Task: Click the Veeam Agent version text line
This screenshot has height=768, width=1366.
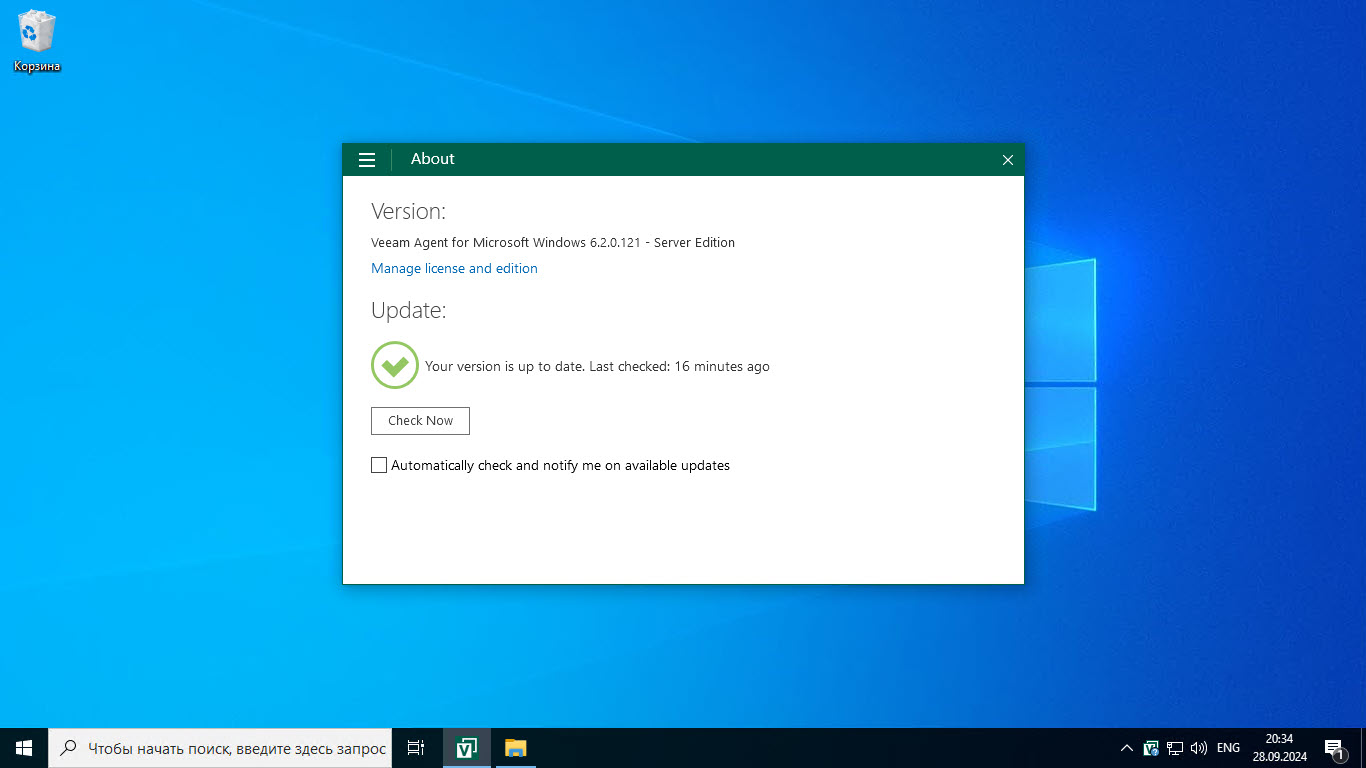Action: coord(553,243)
